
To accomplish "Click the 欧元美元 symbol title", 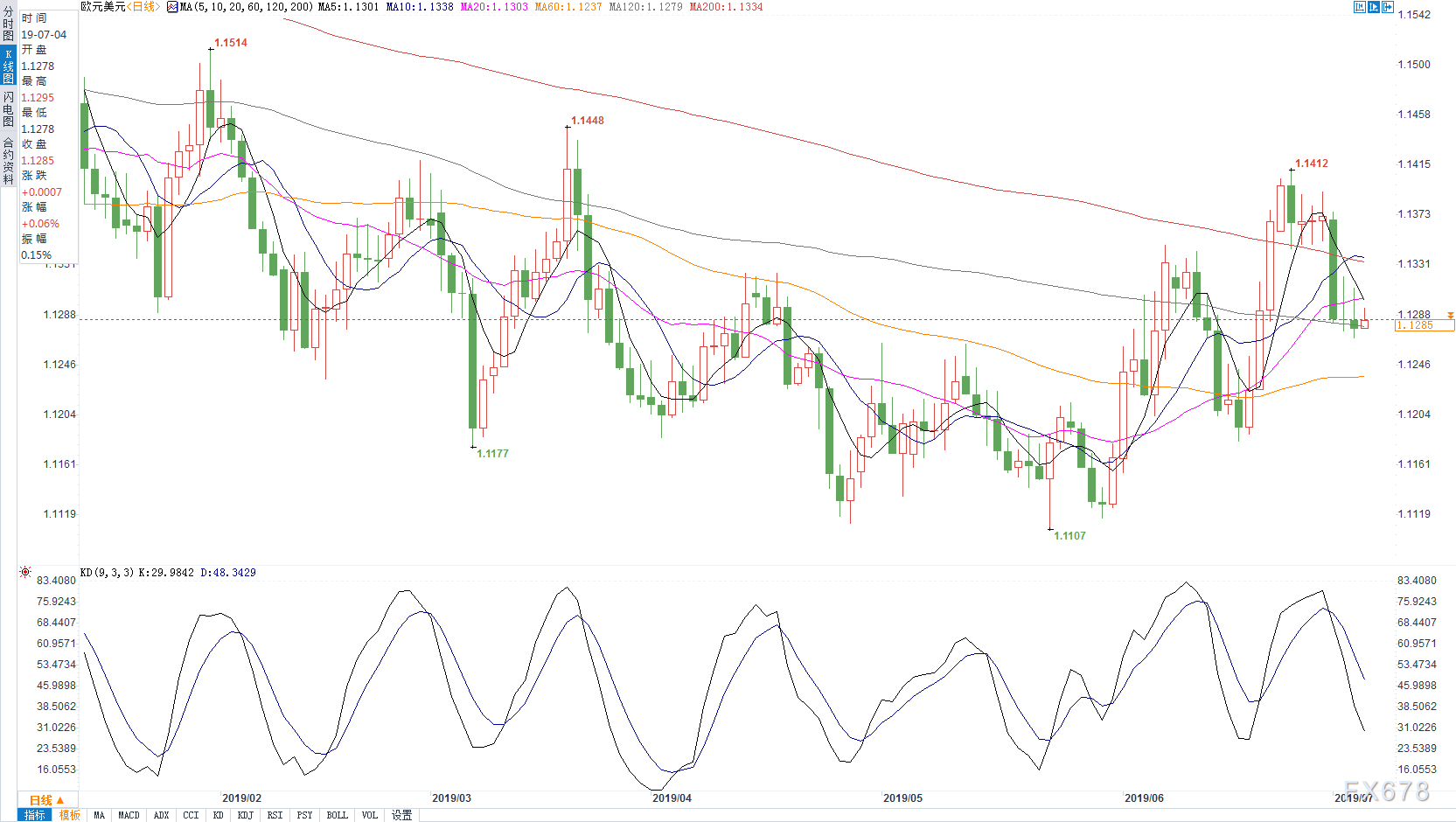I will (103, 7).
